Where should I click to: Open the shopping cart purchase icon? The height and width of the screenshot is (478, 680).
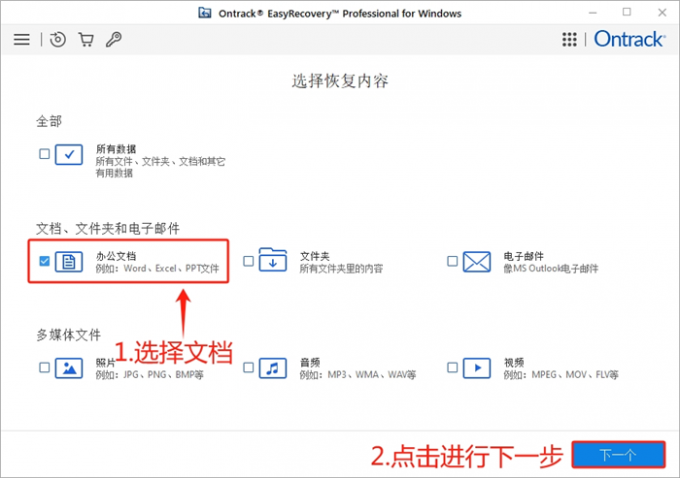point(86,39)
